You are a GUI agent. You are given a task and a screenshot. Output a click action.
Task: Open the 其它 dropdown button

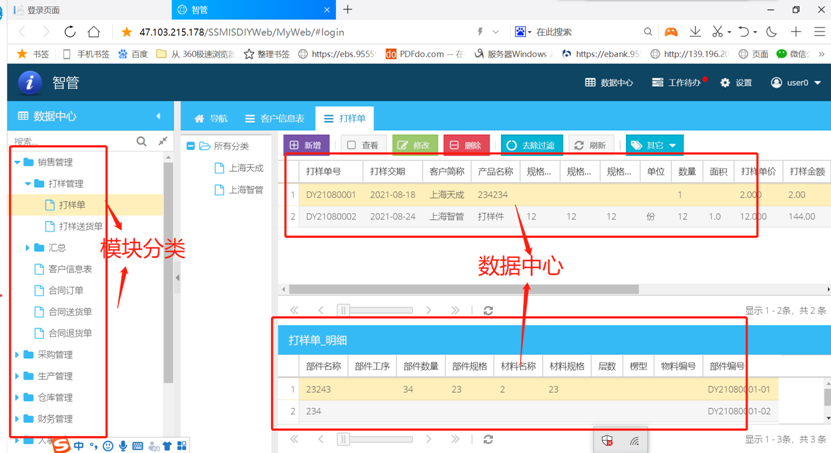[655, 145]
